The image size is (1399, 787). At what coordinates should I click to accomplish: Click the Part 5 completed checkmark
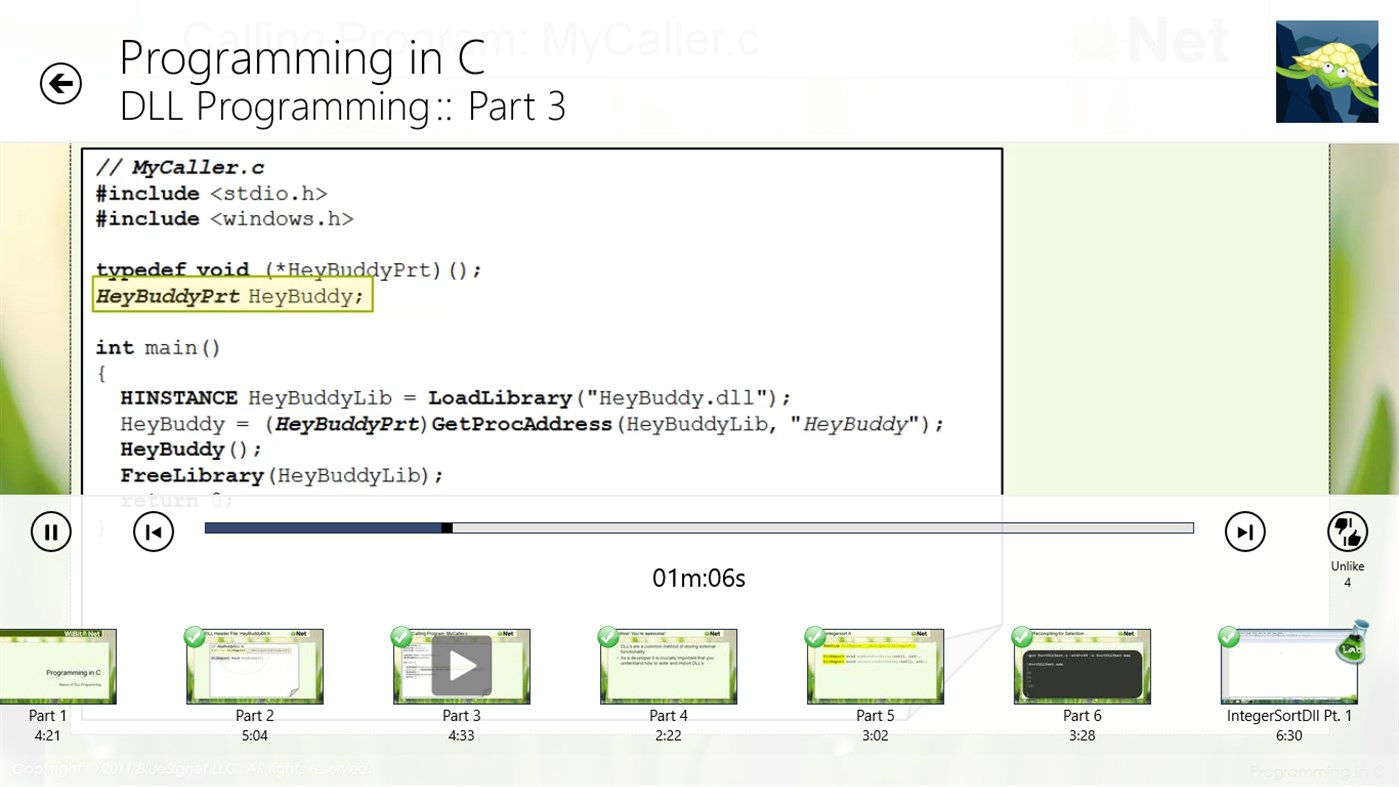[x=815, y=637]
